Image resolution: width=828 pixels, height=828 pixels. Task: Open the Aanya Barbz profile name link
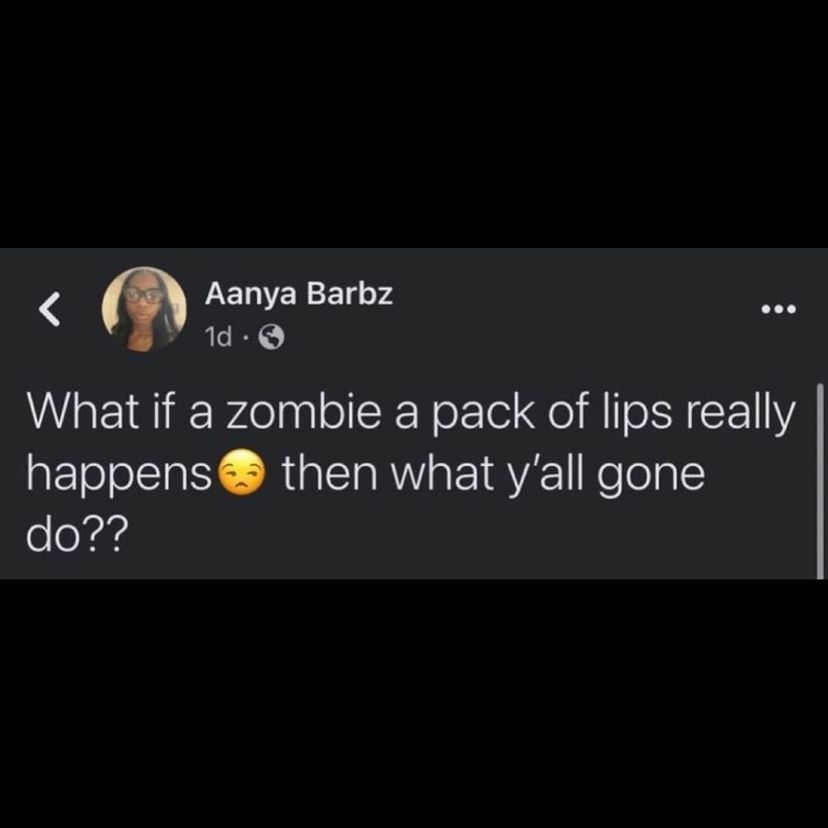[299, 293]
